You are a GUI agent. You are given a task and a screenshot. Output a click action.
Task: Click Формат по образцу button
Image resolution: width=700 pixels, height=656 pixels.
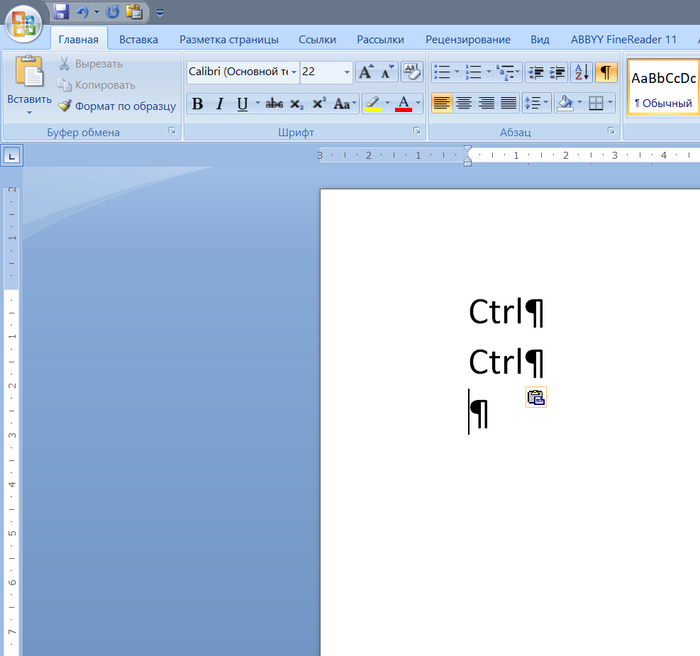coord(117,106)
